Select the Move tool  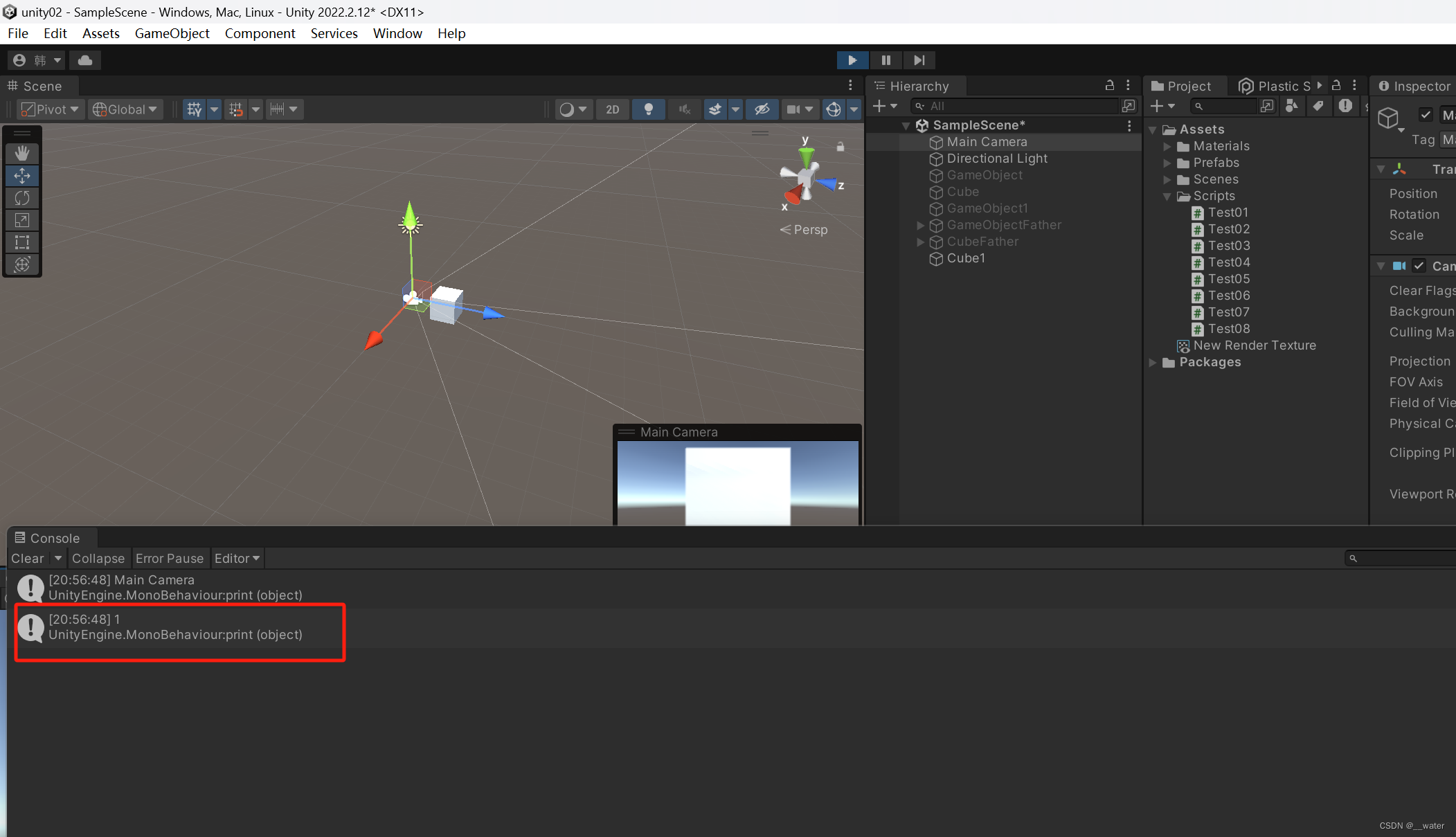(x=22, y=176)
